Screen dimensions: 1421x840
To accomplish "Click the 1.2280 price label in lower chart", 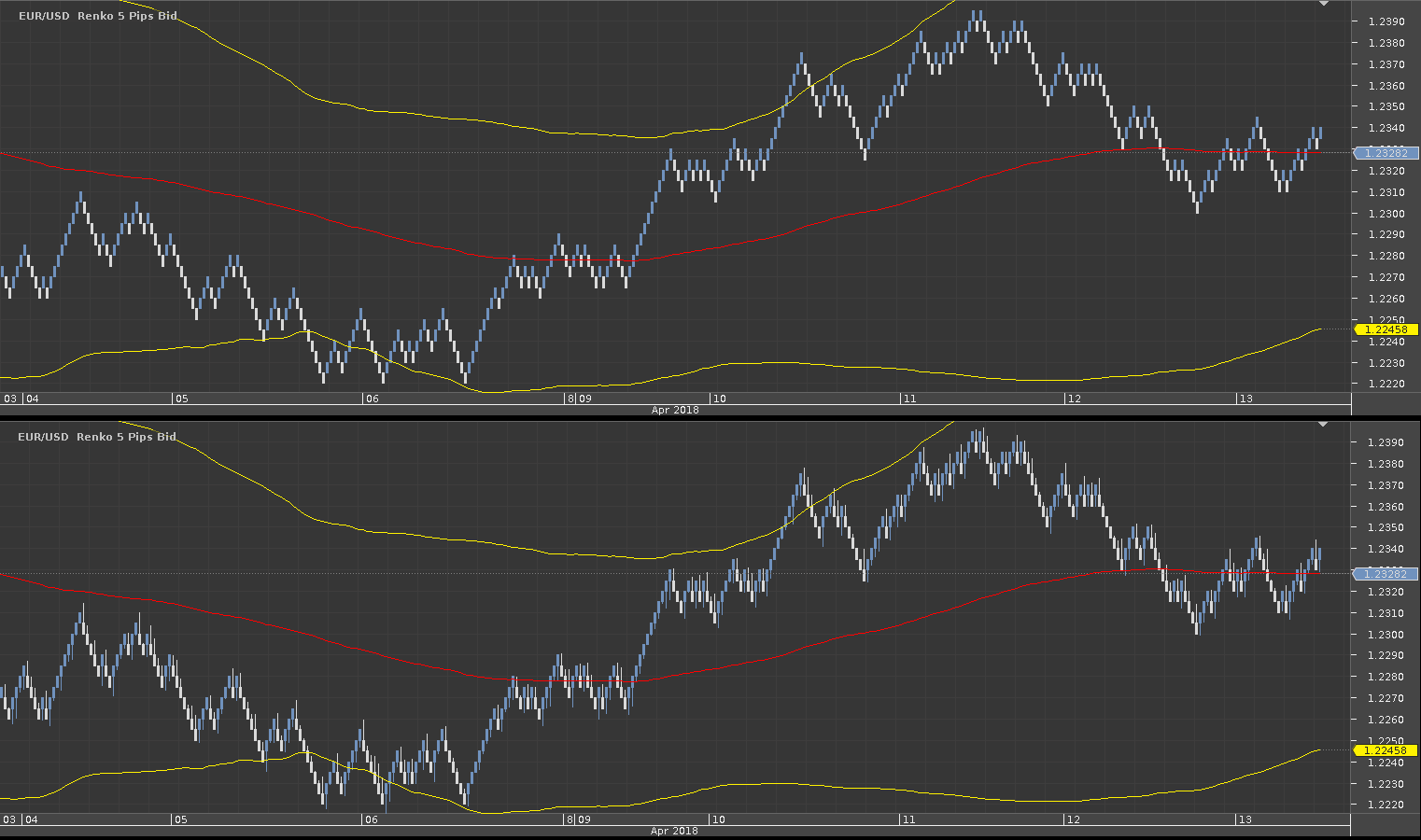I will pos(1386,677).
